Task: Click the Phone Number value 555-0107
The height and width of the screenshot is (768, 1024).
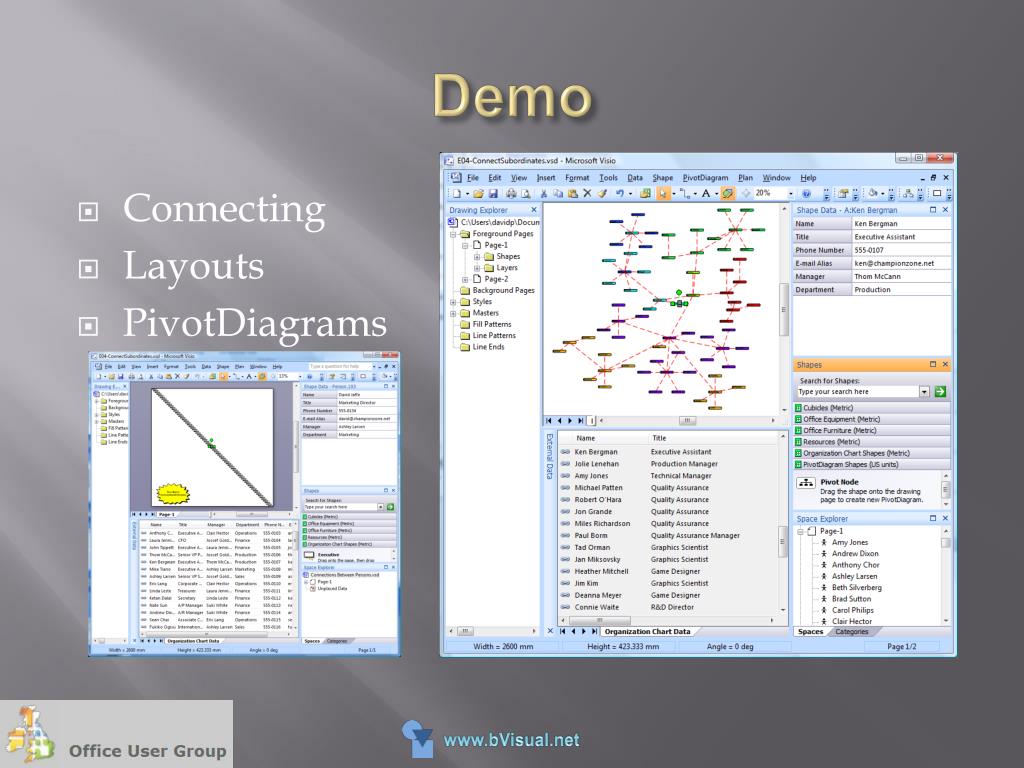Action: tap(901, 250)
